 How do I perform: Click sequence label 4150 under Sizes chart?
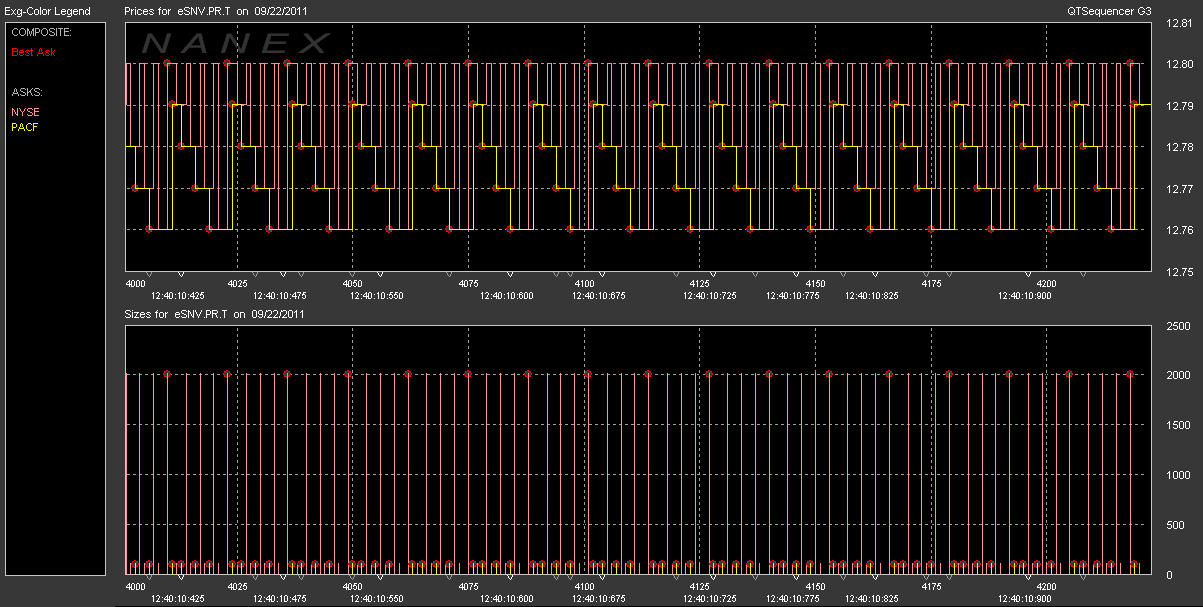click(x=815, y=587)
